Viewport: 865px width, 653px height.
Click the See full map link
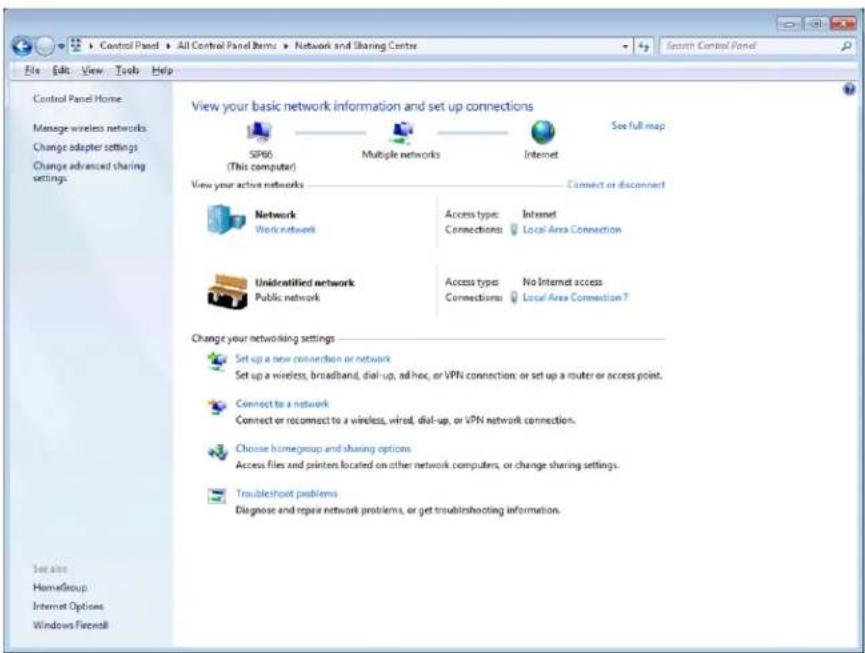pyautogui.click(x=638, y=126)
